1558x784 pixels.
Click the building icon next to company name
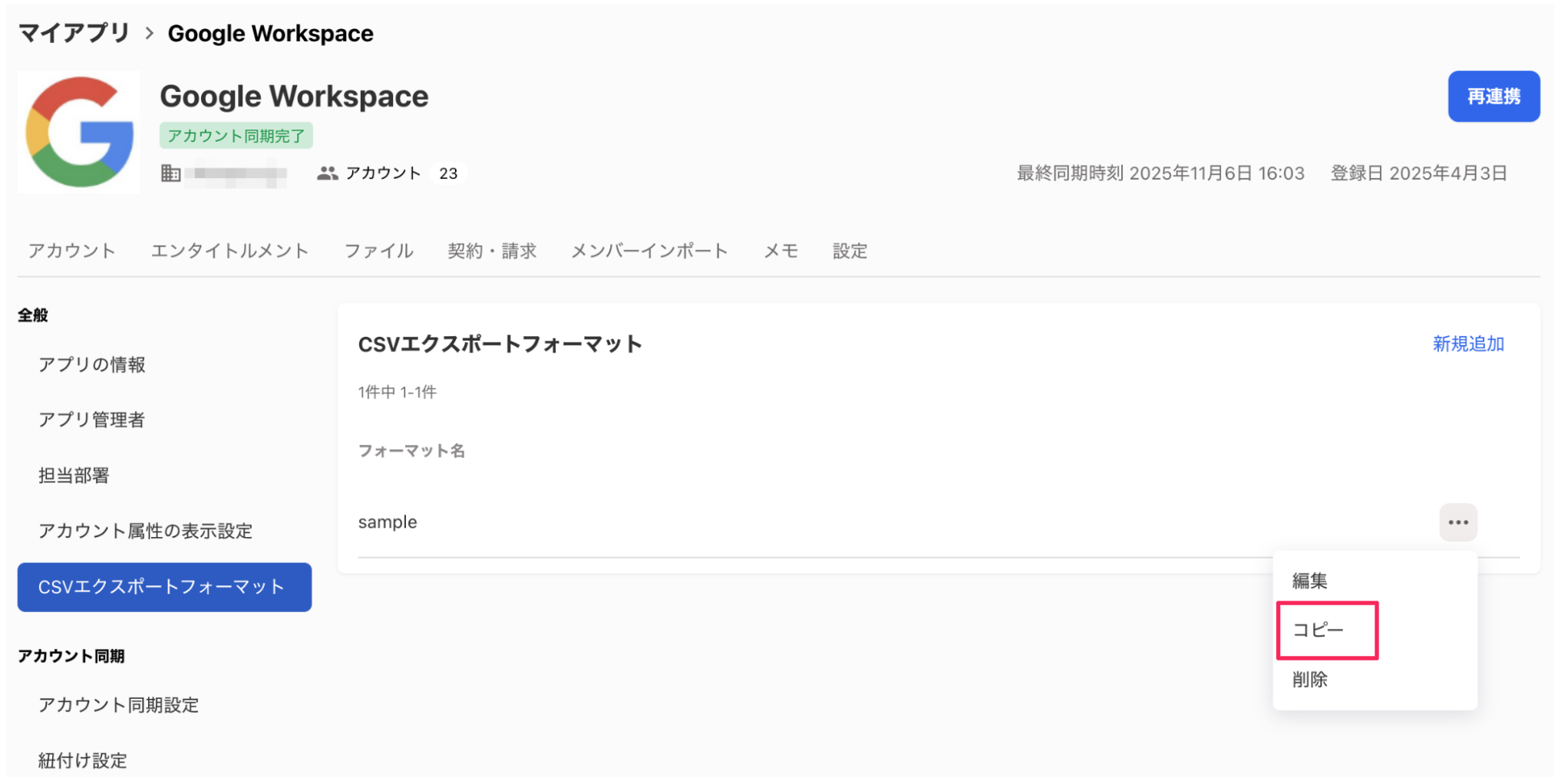170,173
